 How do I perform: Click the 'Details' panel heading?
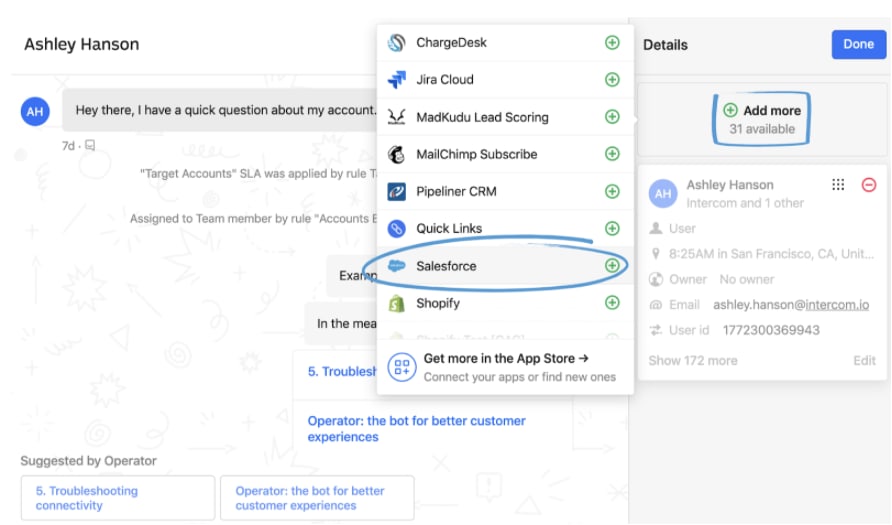(665, 45)
